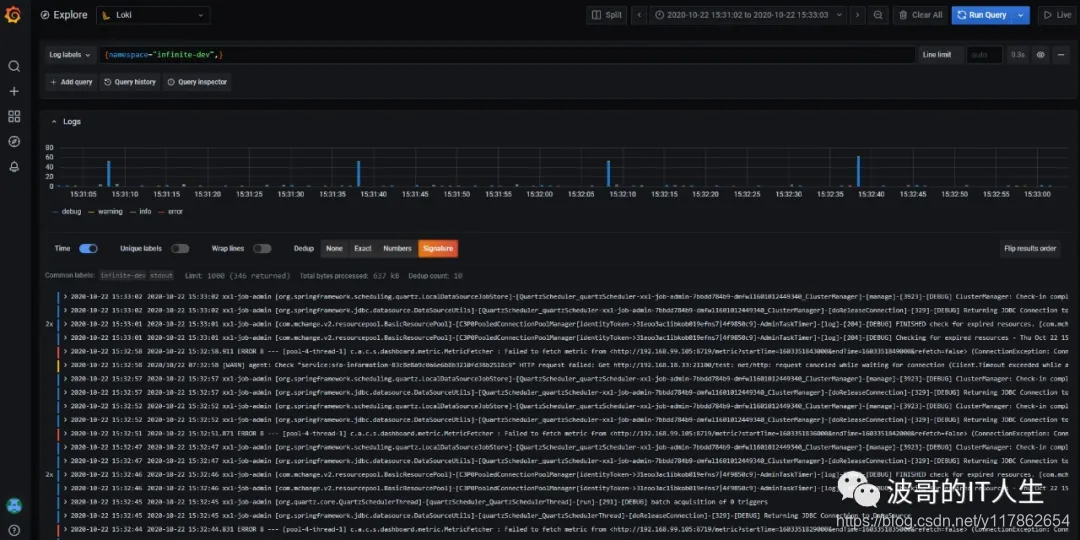
Task: Click the Split button
Action: 607,14
